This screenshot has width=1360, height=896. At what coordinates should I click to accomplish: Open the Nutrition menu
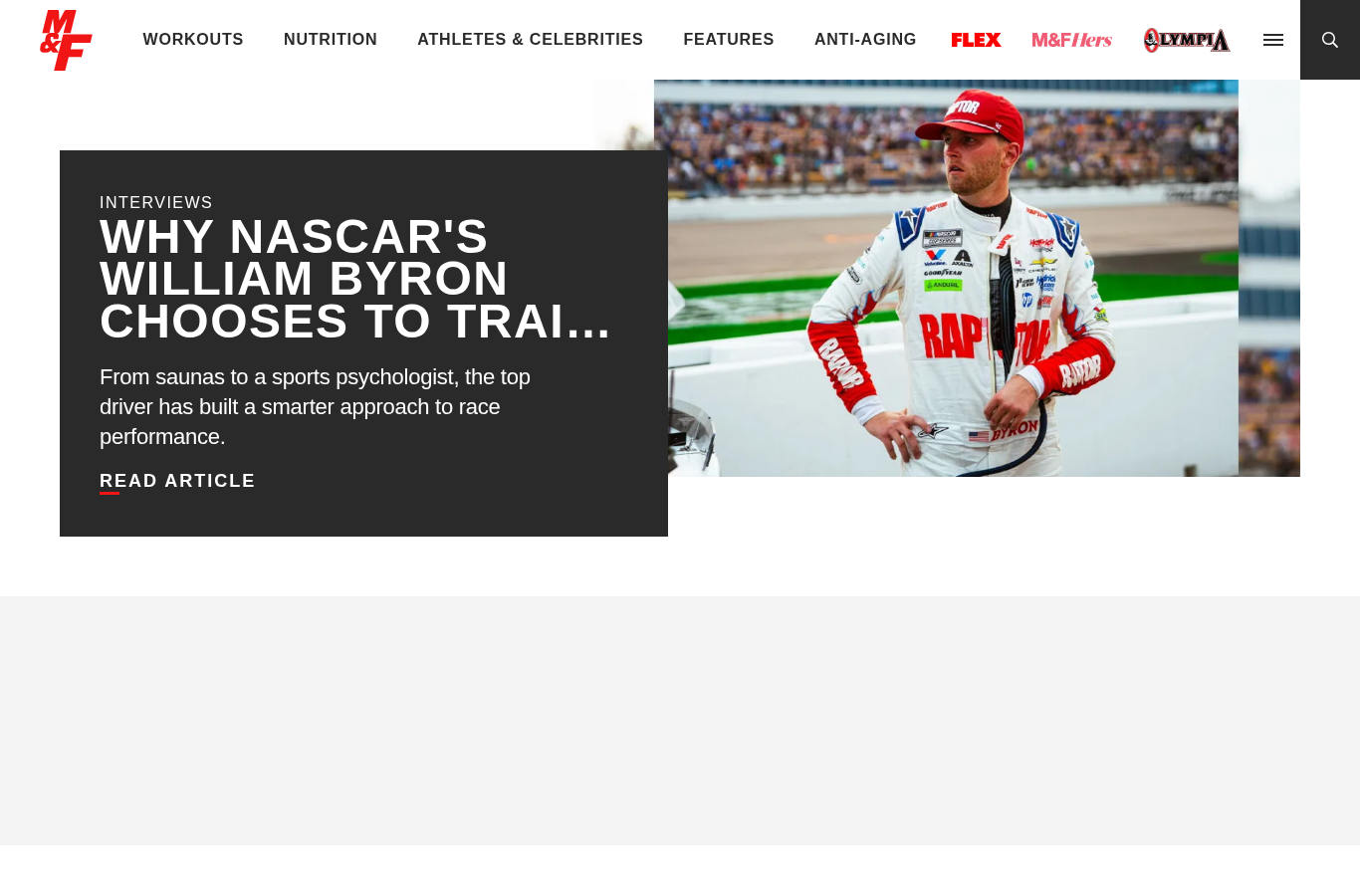(x=331, y=40)
